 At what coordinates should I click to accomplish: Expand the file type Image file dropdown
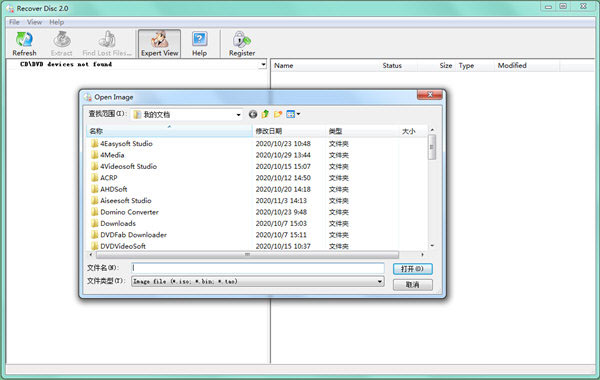pos(379,282)
